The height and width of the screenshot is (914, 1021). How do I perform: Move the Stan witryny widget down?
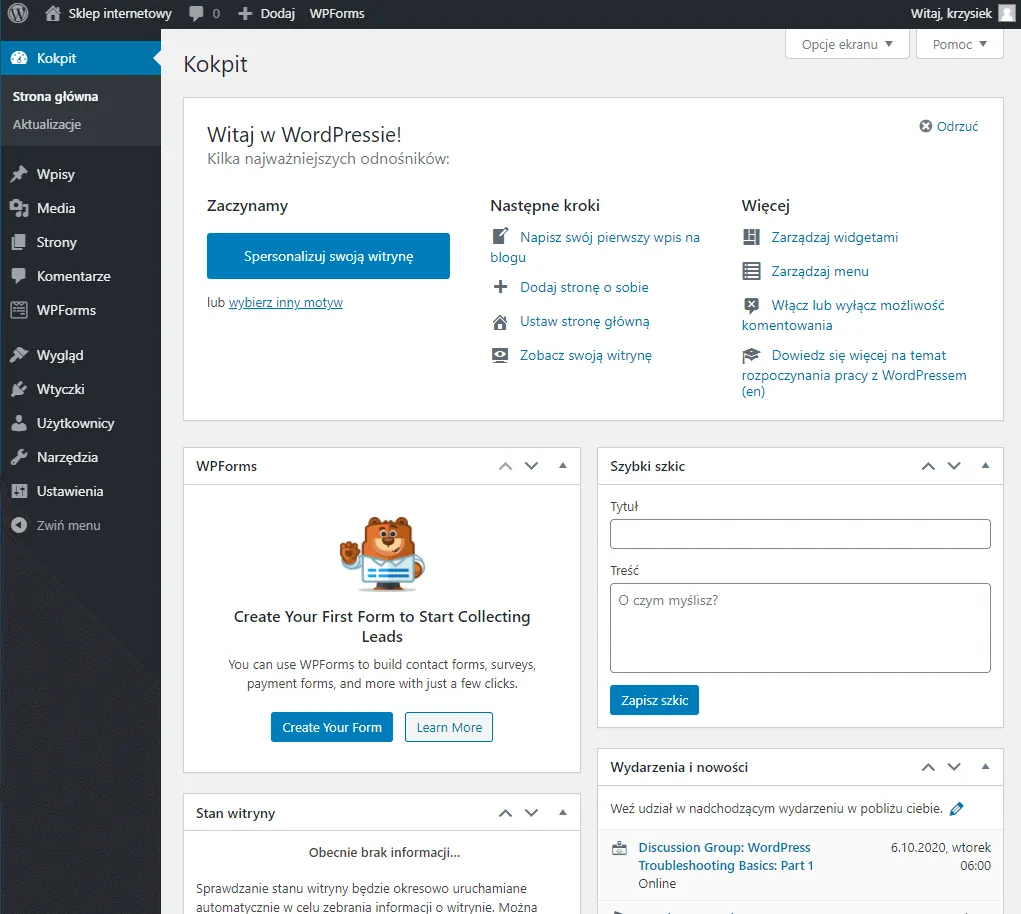click(531, 813)
